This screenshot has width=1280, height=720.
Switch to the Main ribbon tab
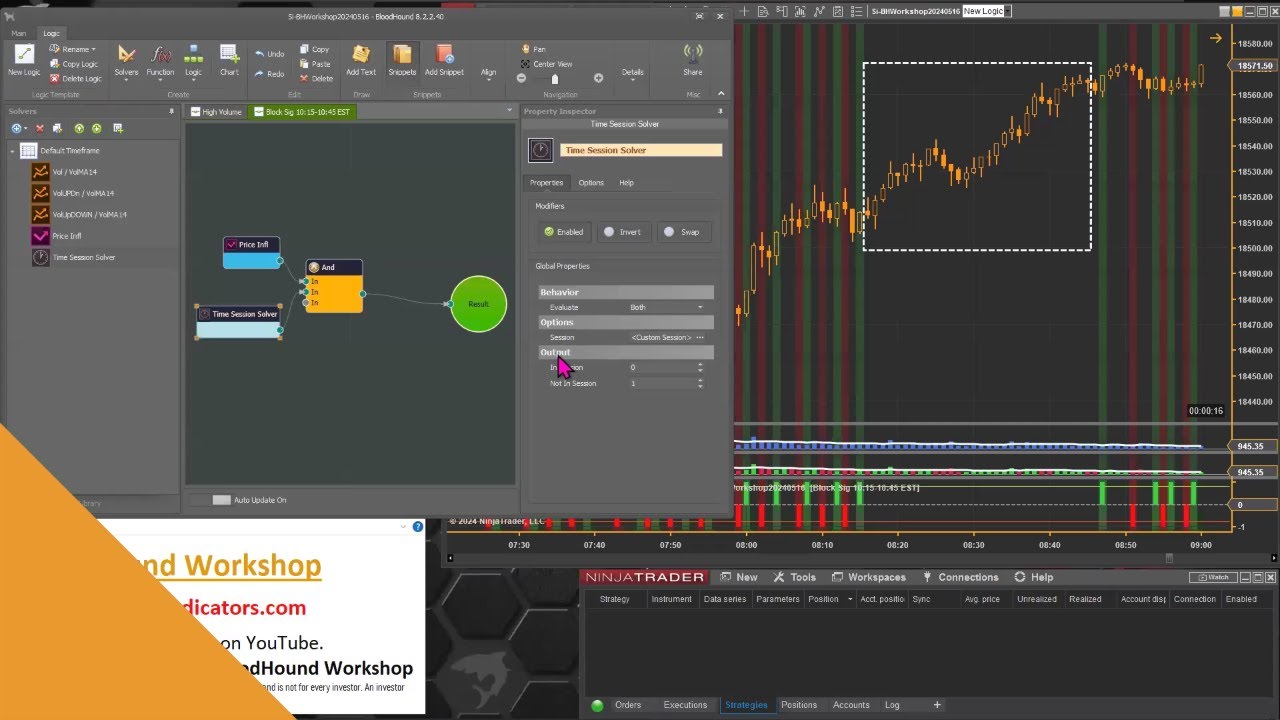coord(19,33)
